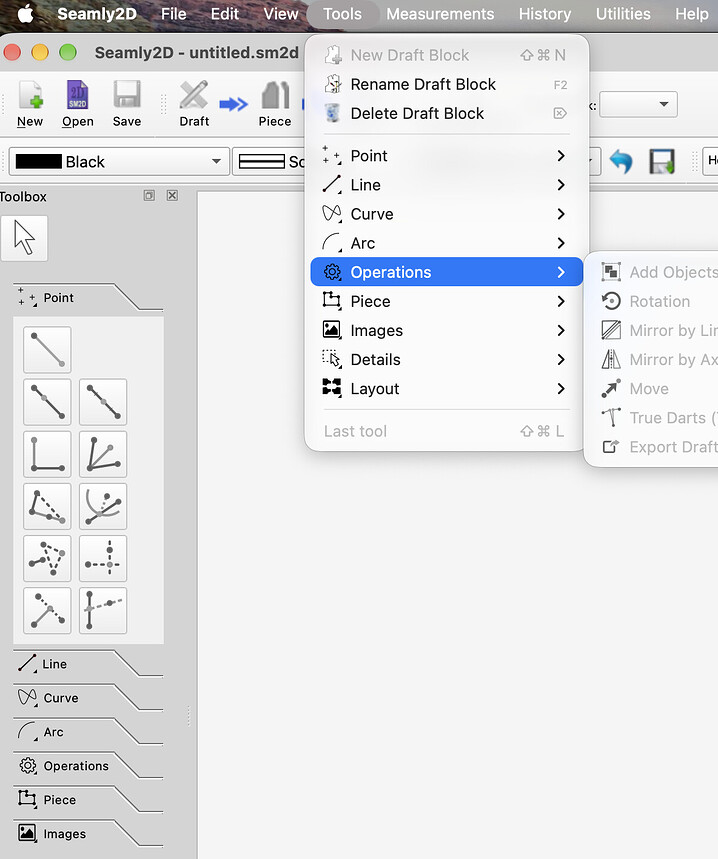Open the Operations section in Toolbox
This screenshot has width=718, height=859.
pyautogui.click(x=88, y=766)
